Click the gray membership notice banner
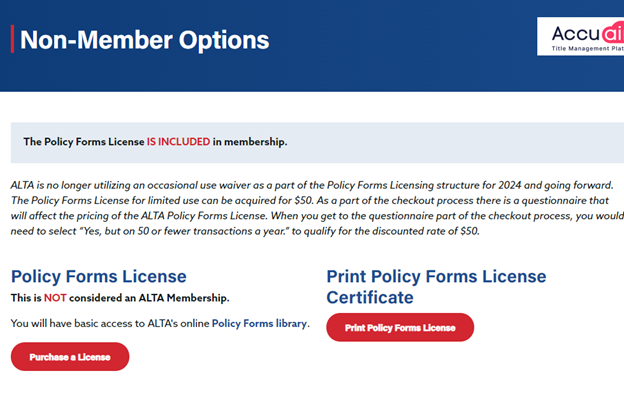This screenshot has width=624, height=399. coord(317,142)
